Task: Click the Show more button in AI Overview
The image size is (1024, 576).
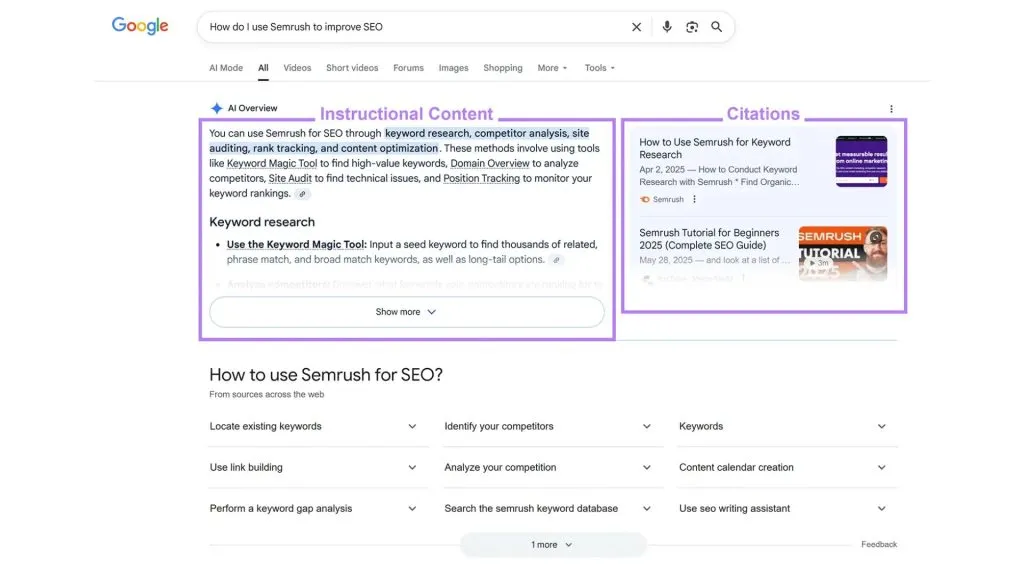Action: click(407, 312)
